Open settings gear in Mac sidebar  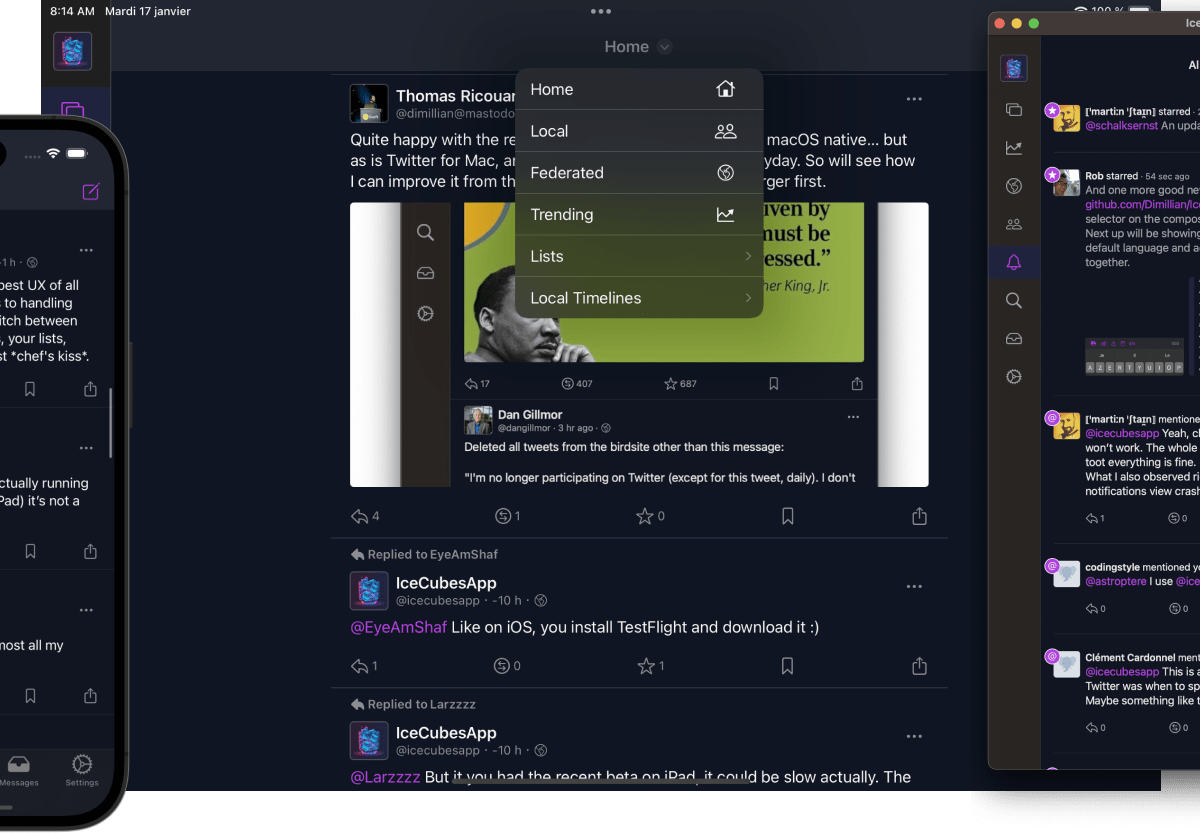point(1014,377)
